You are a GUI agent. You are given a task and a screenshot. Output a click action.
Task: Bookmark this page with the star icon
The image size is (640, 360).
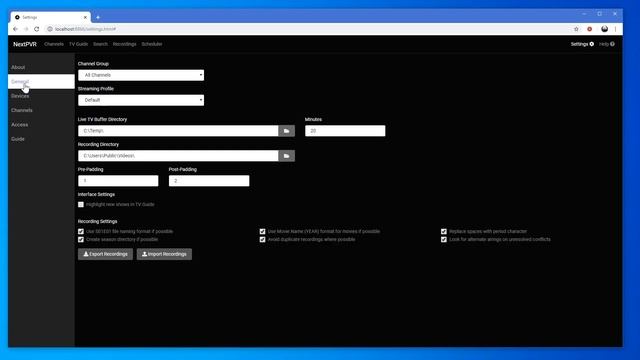[576, 29]
